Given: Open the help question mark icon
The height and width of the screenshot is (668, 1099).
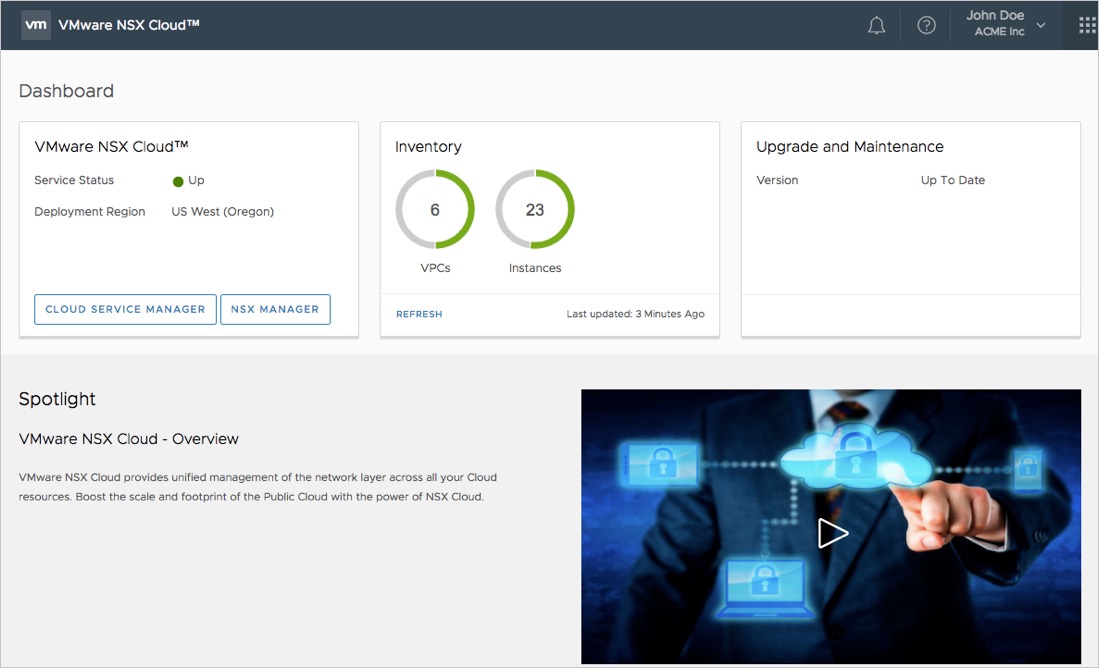Looking at the screenshot, I should pos(925,24).
